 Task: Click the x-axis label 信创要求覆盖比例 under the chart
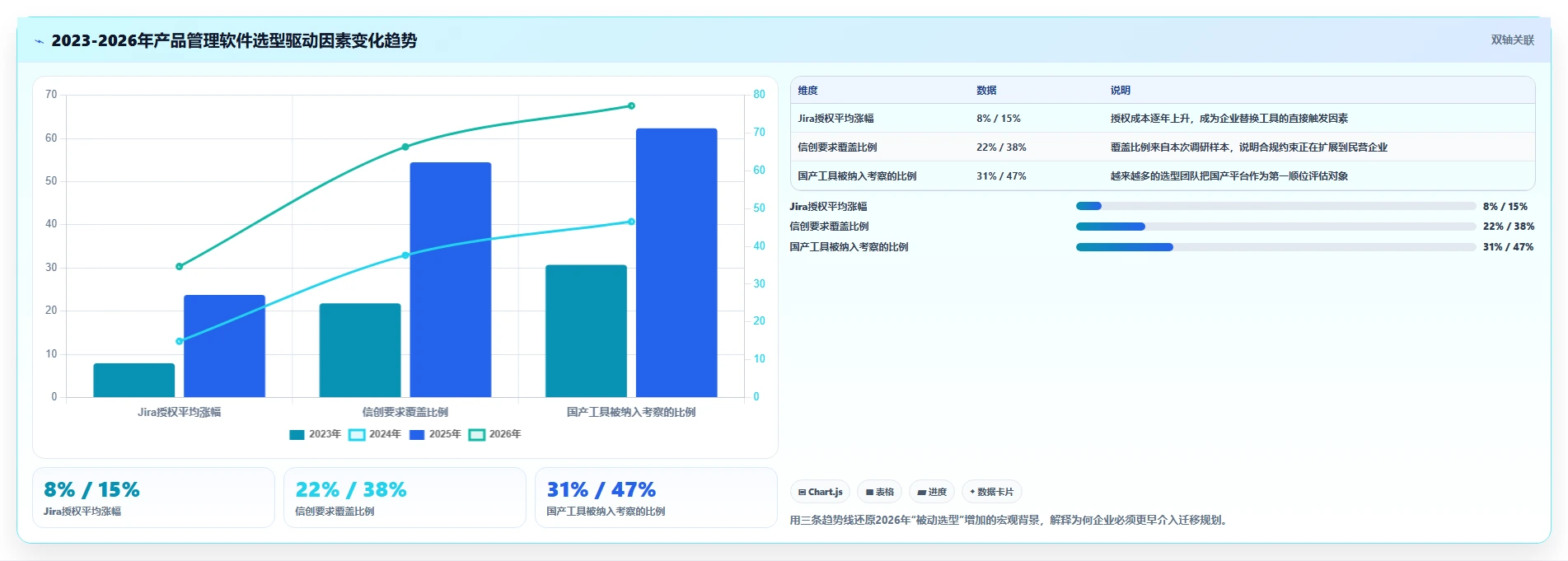point(405,412)
